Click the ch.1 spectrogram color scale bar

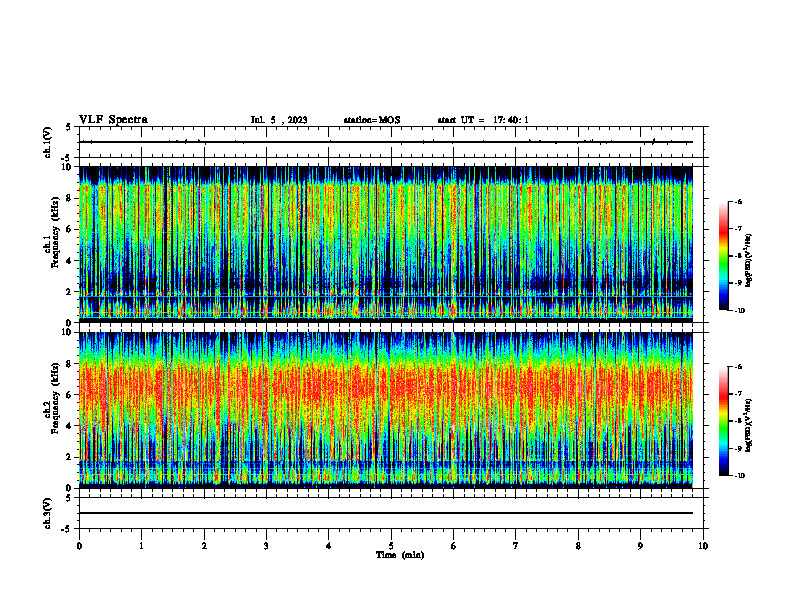tap(723, 256)
